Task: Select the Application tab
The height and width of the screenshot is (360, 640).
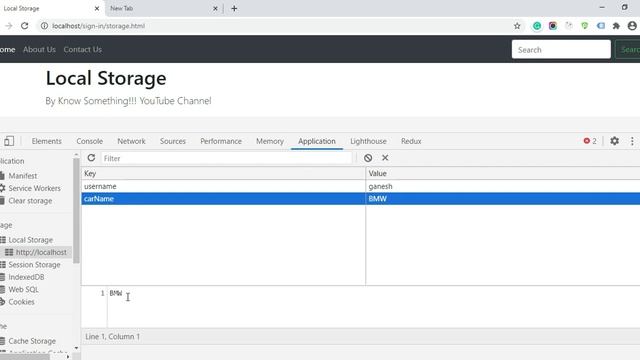Action: pyautogui.click(x=317, y=141)
